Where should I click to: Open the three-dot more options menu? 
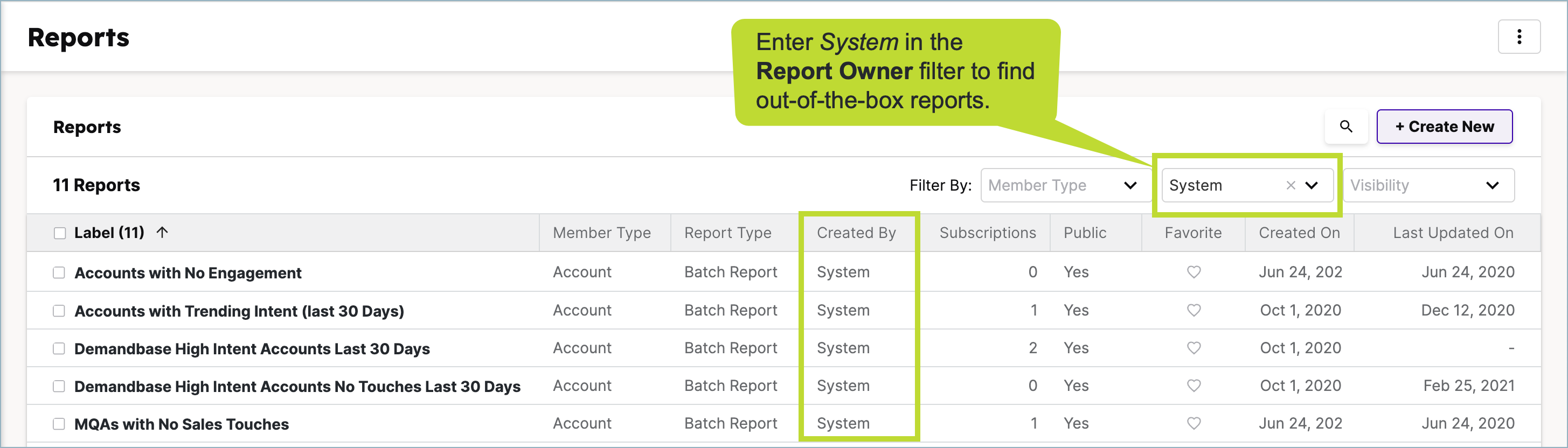coord(1518,37)
